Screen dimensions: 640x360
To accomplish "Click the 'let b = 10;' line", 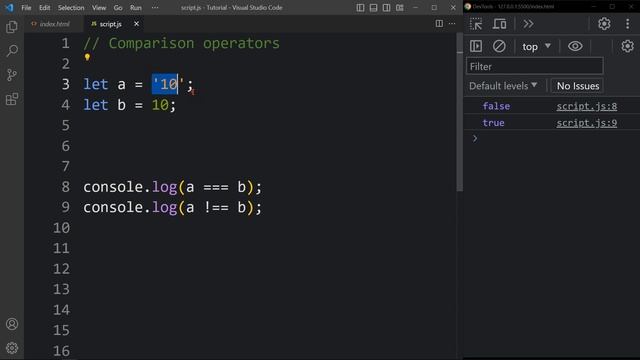I will click(x=129, y=105).
